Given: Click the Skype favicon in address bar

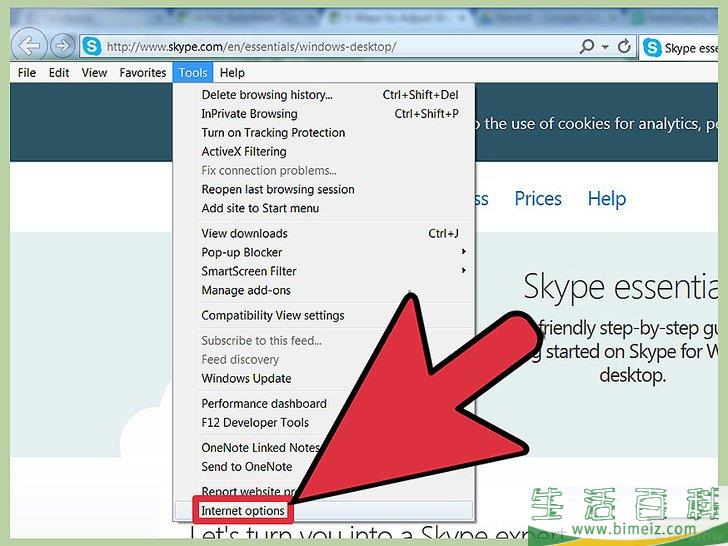Looking at the screenshot, I should coord(92,46).
